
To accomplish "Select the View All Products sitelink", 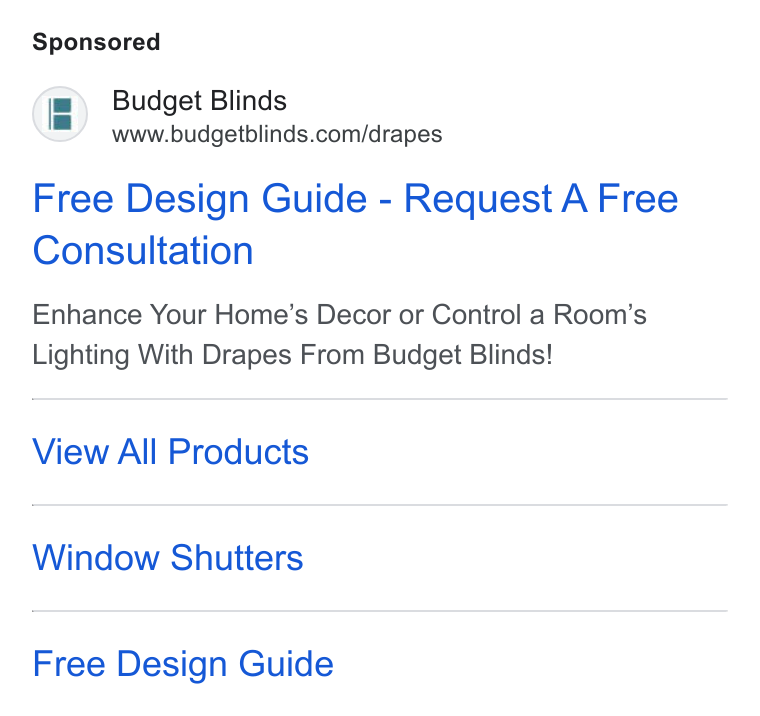I will [171, 452].
